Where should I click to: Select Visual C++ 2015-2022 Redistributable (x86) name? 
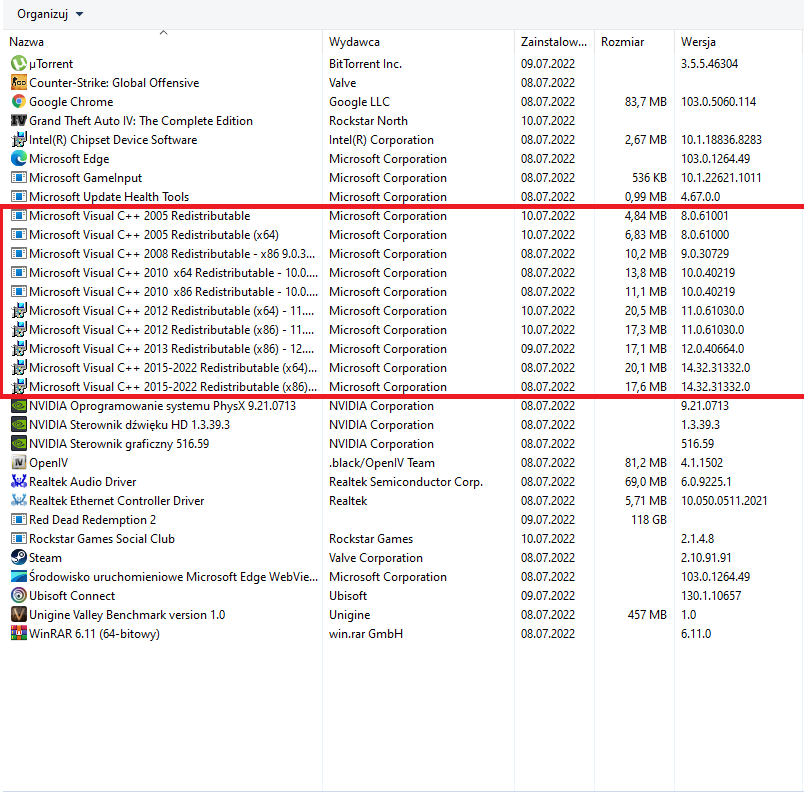173,387
